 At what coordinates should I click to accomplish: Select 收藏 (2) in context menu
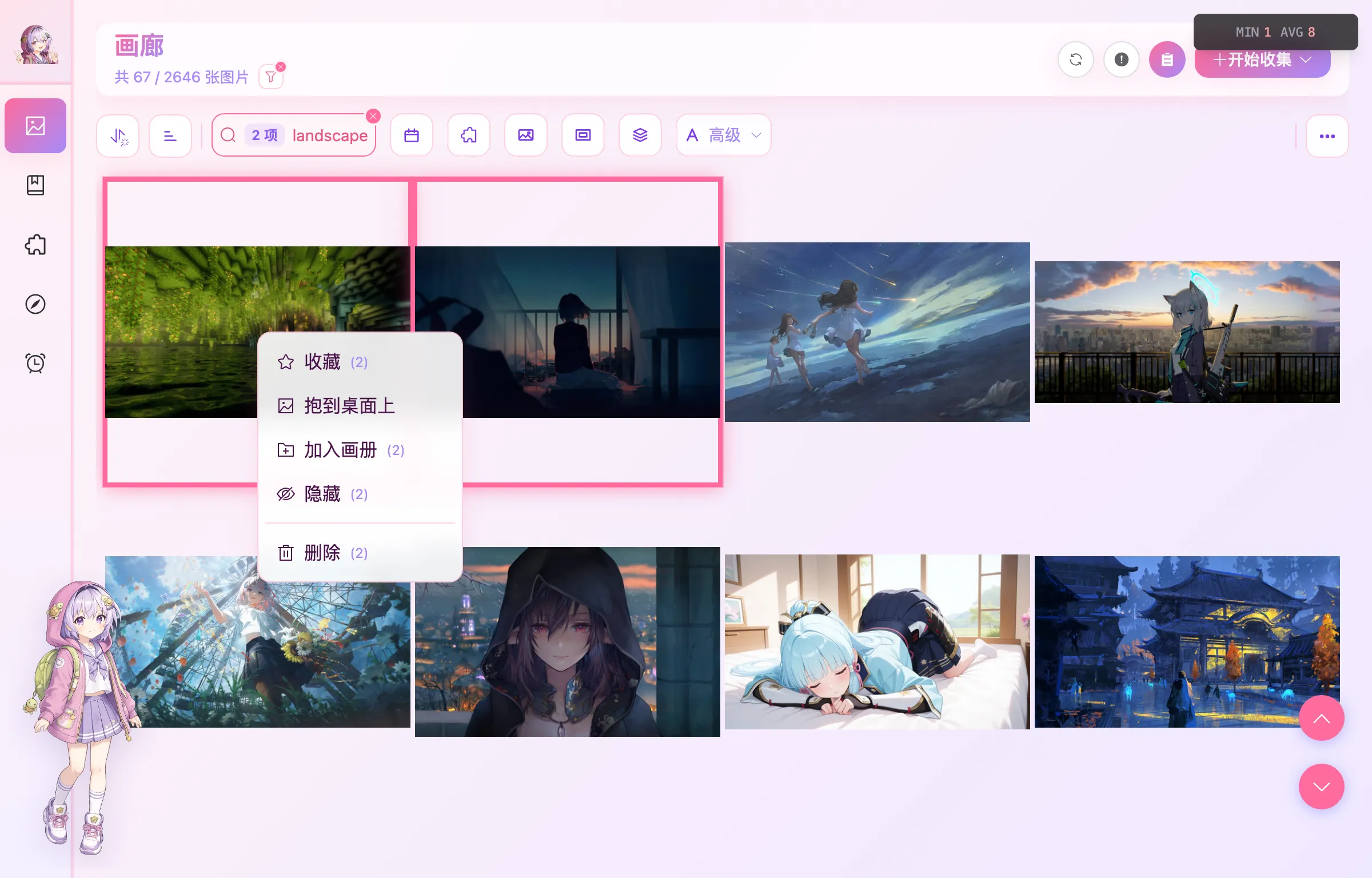(360, 362)
